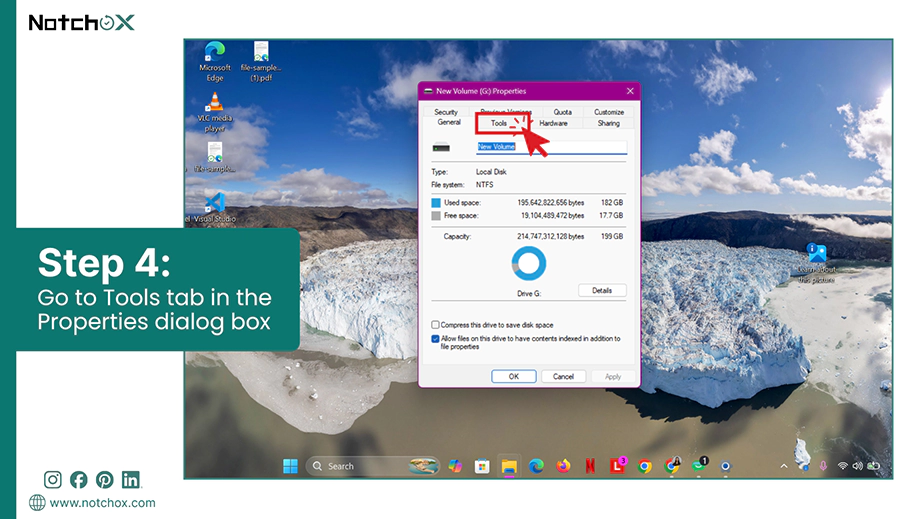Select VLC media player desktop icon

pos(215,112)
